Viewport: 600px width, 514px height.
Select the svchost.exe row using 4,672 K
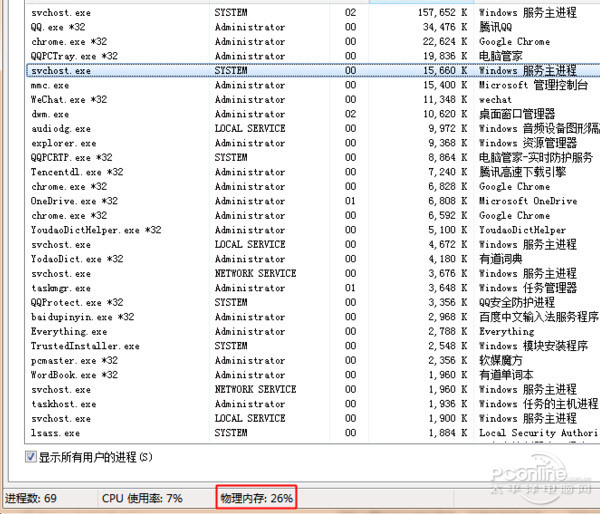point(313,245)
